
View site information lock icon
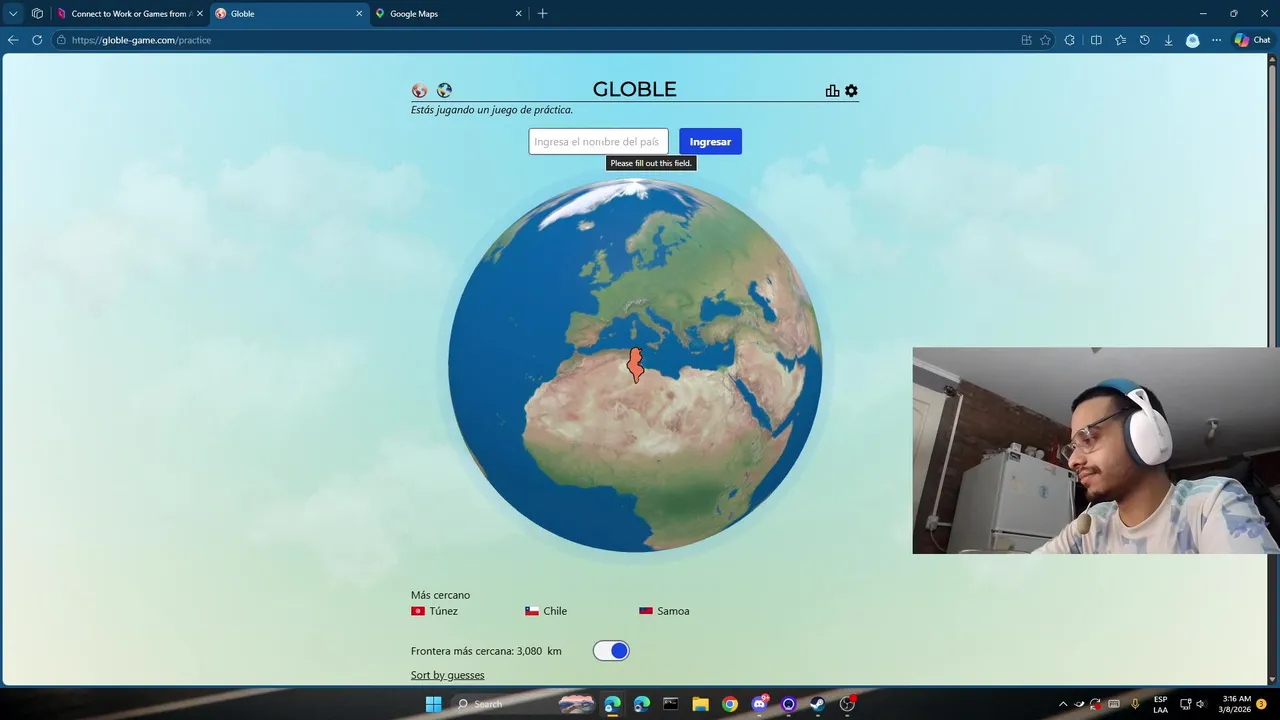61,40
